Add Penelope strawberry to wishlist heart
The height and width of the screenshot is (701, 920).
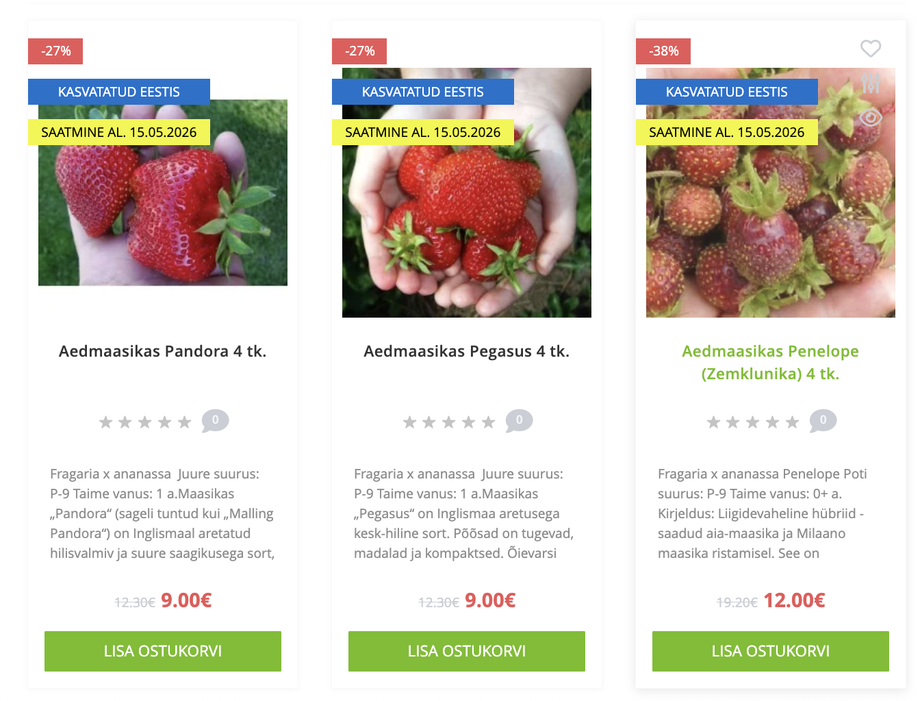click(x=870, y=48)
